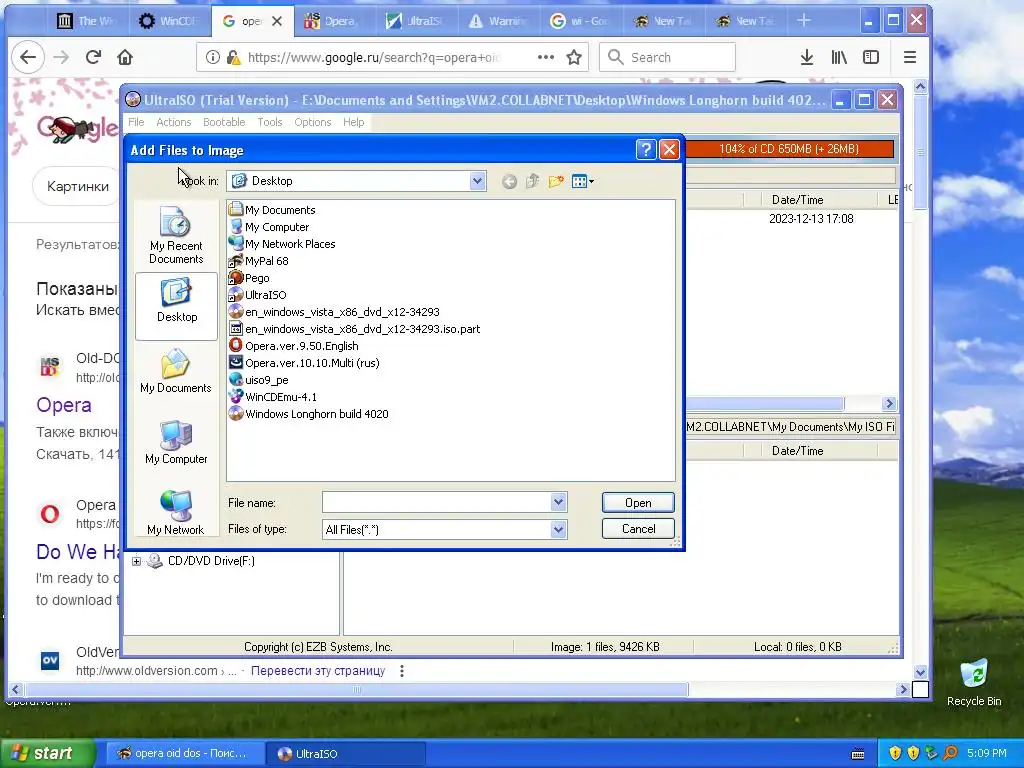Open UltraISO File menu
The height and width of the screenshot is (768, 1024).
pos(136,122)
